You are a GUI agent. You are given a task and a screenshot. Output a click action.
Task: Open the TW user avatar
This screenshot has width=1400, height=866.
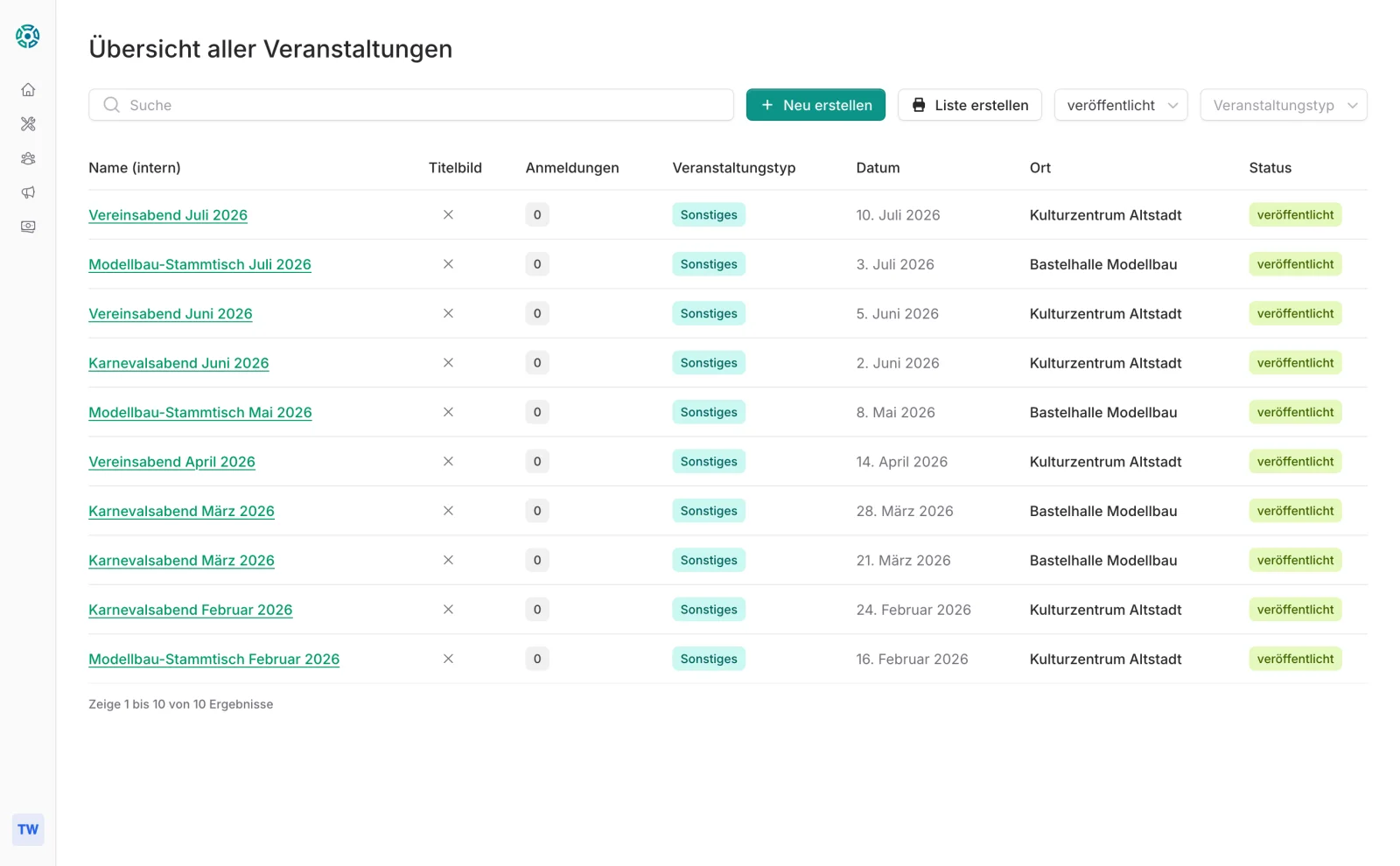coord(28,829)
